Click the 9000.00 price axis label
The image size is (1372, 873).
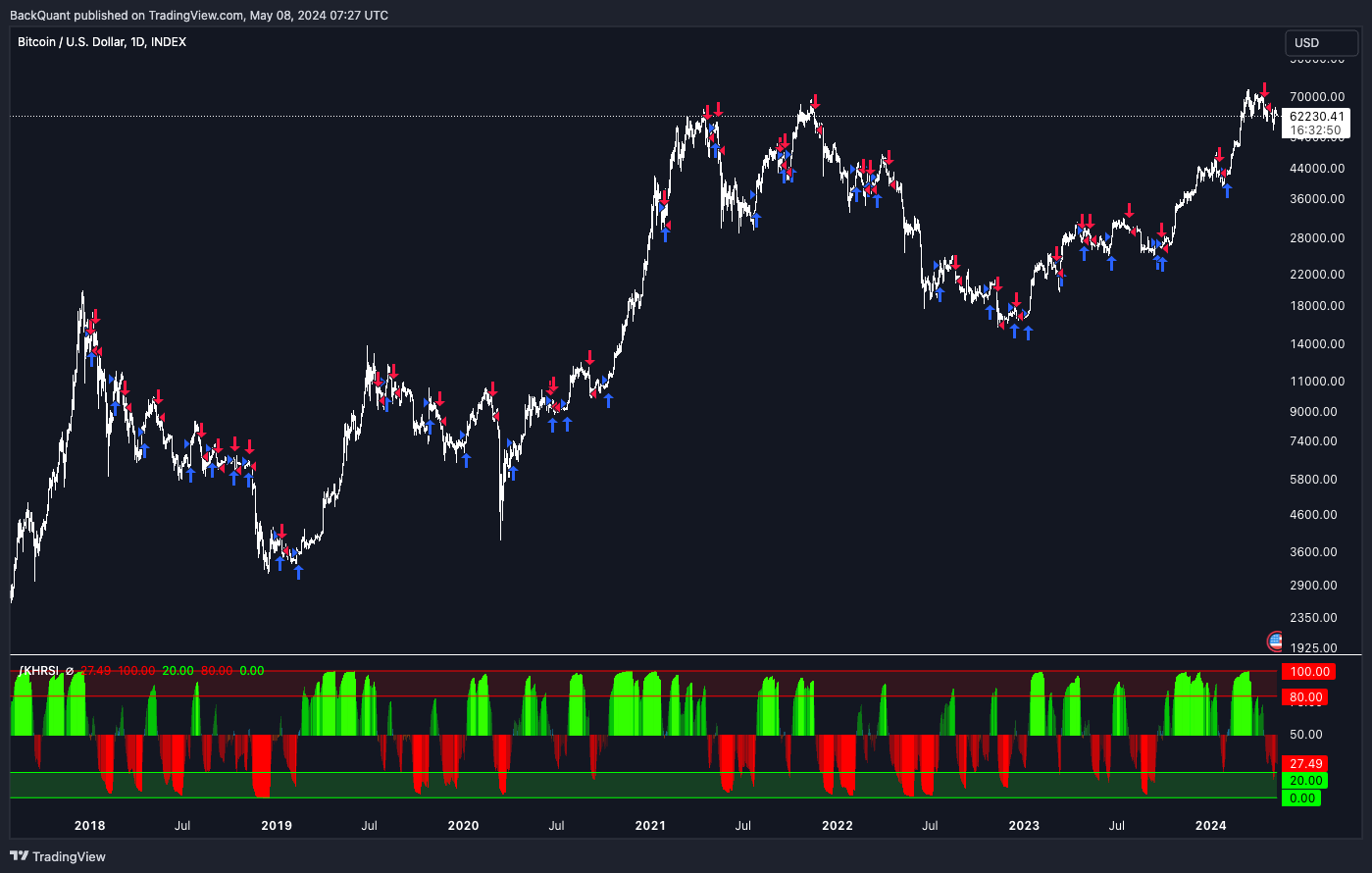[x=1314, y=412]
